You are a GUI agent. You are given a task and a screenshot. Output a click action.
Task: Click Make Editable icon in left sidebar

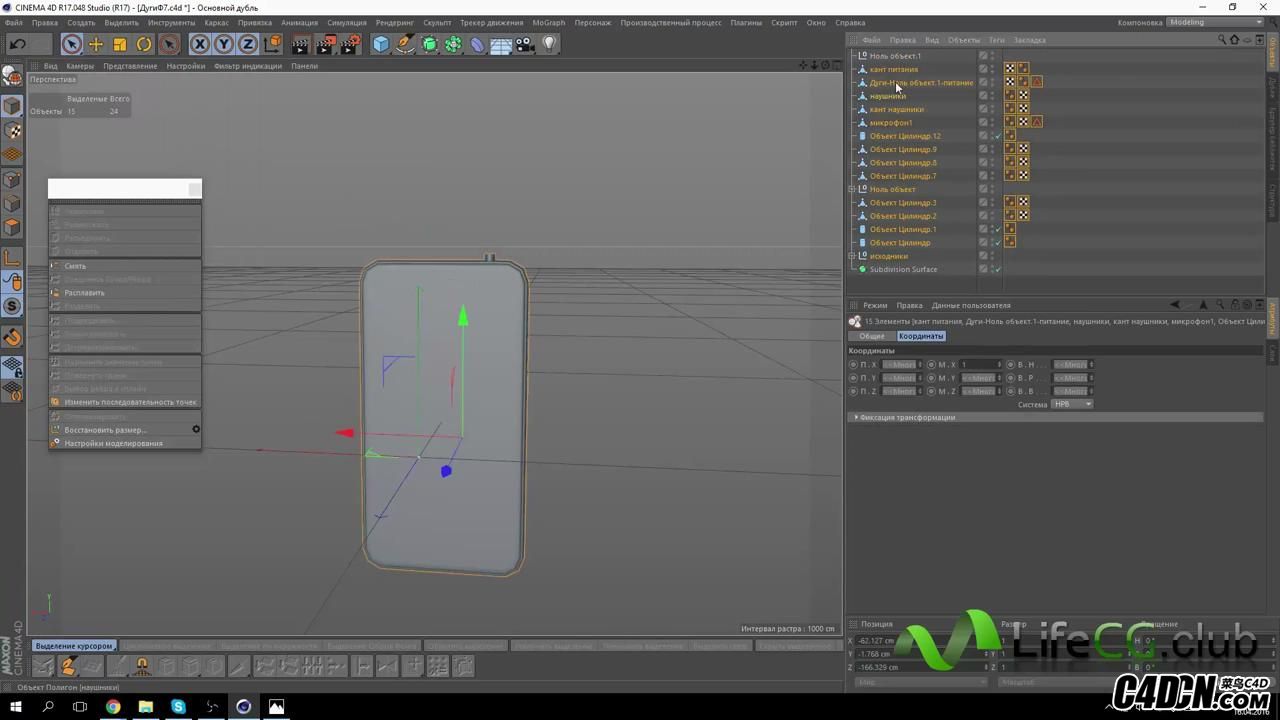point(12,76)
